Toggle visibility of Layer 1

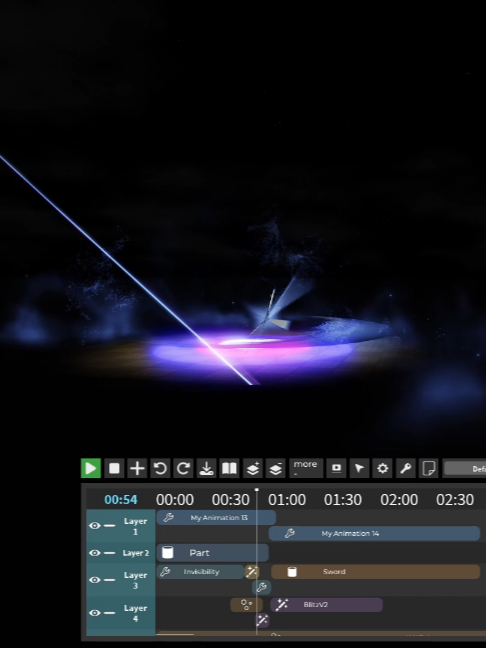(95, 526)
